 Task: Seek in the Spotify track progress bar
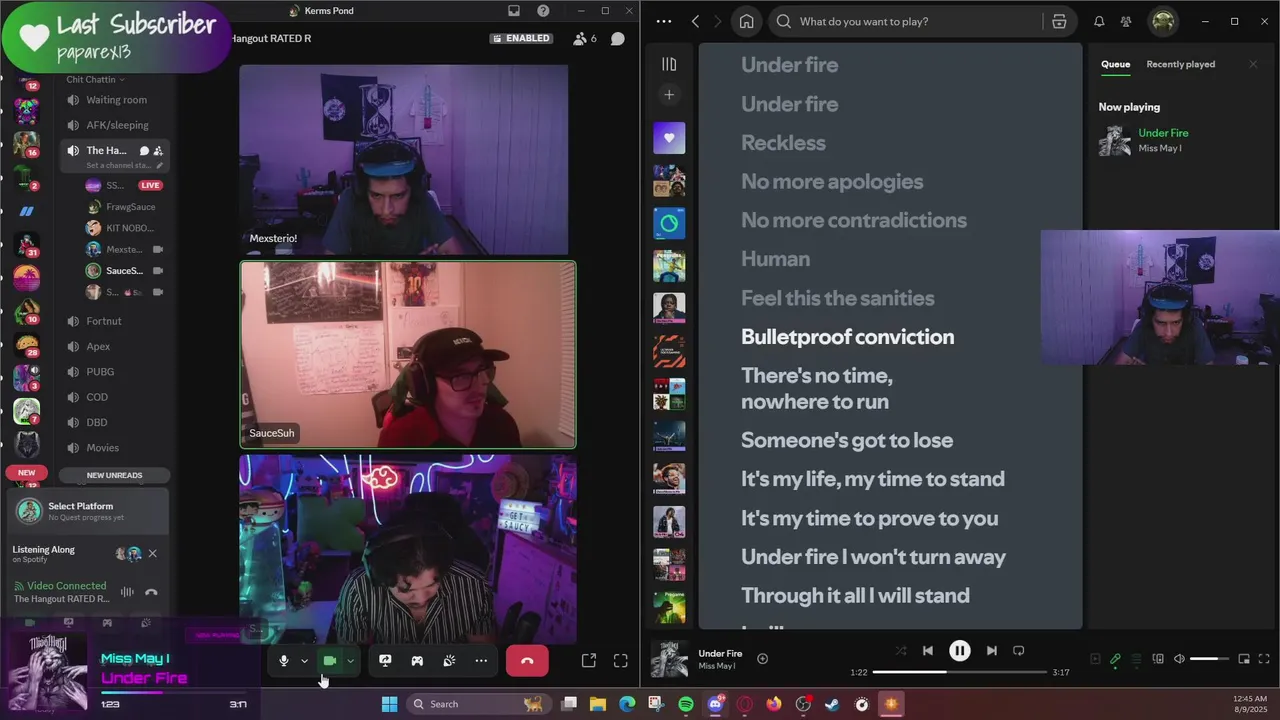pos(959,672)
